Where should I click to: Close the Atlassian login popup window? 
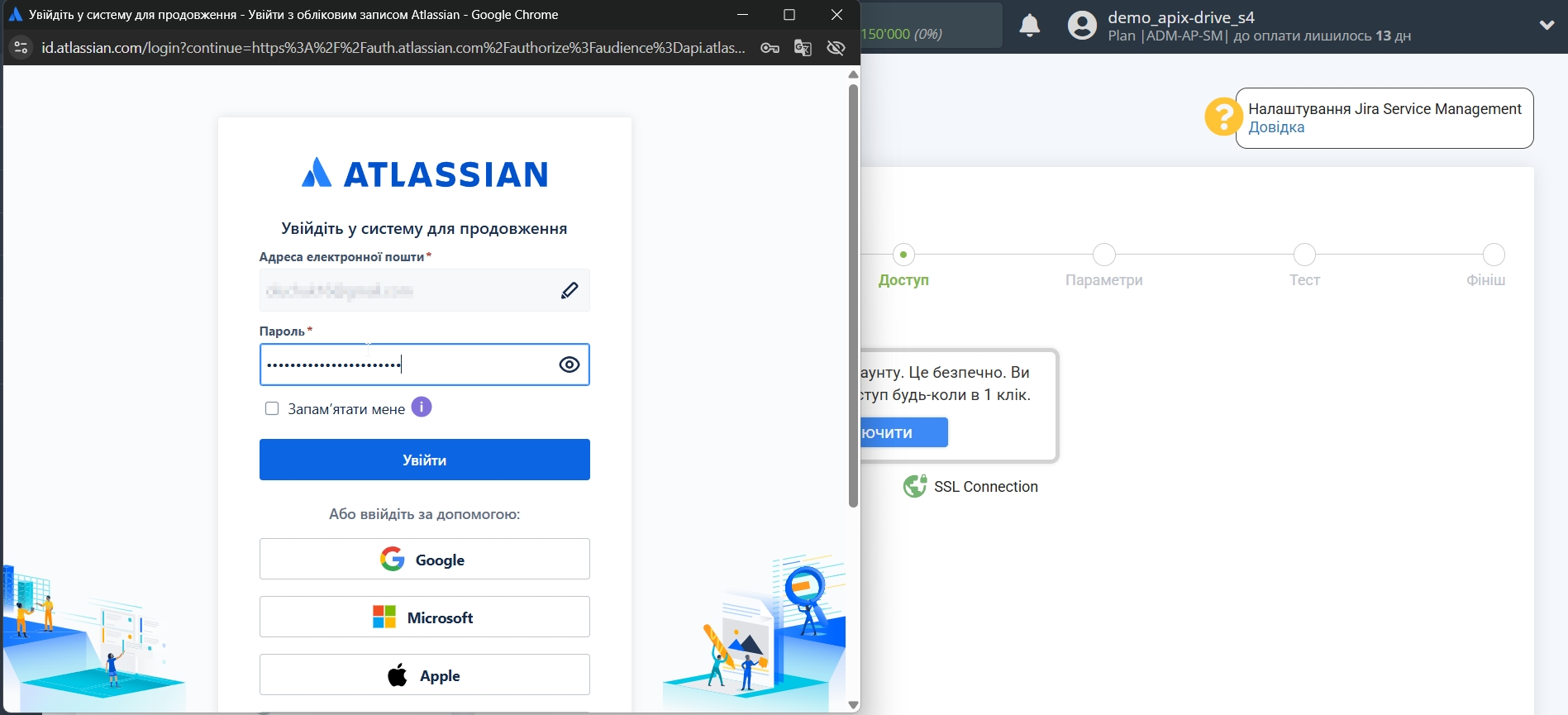point(836,15)
